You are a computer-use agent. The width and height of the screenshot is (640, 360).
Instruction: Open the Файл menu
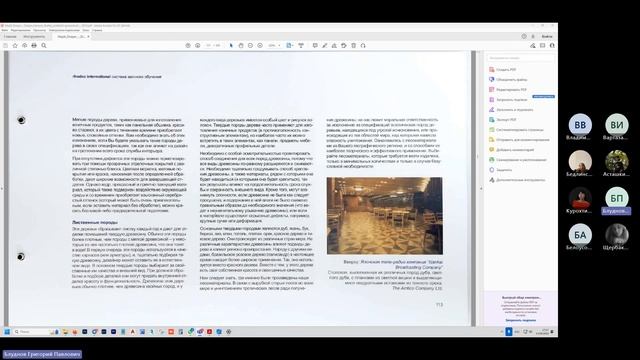(4, 30)
